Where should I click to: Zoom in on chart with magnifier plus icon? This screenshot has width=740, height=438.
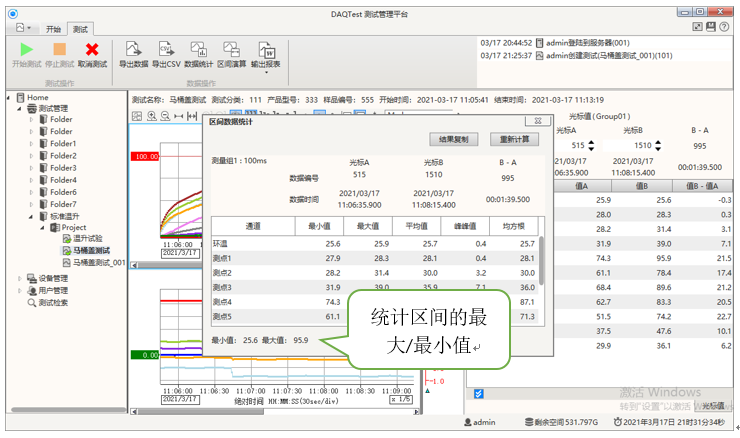[x=152, y=116]
